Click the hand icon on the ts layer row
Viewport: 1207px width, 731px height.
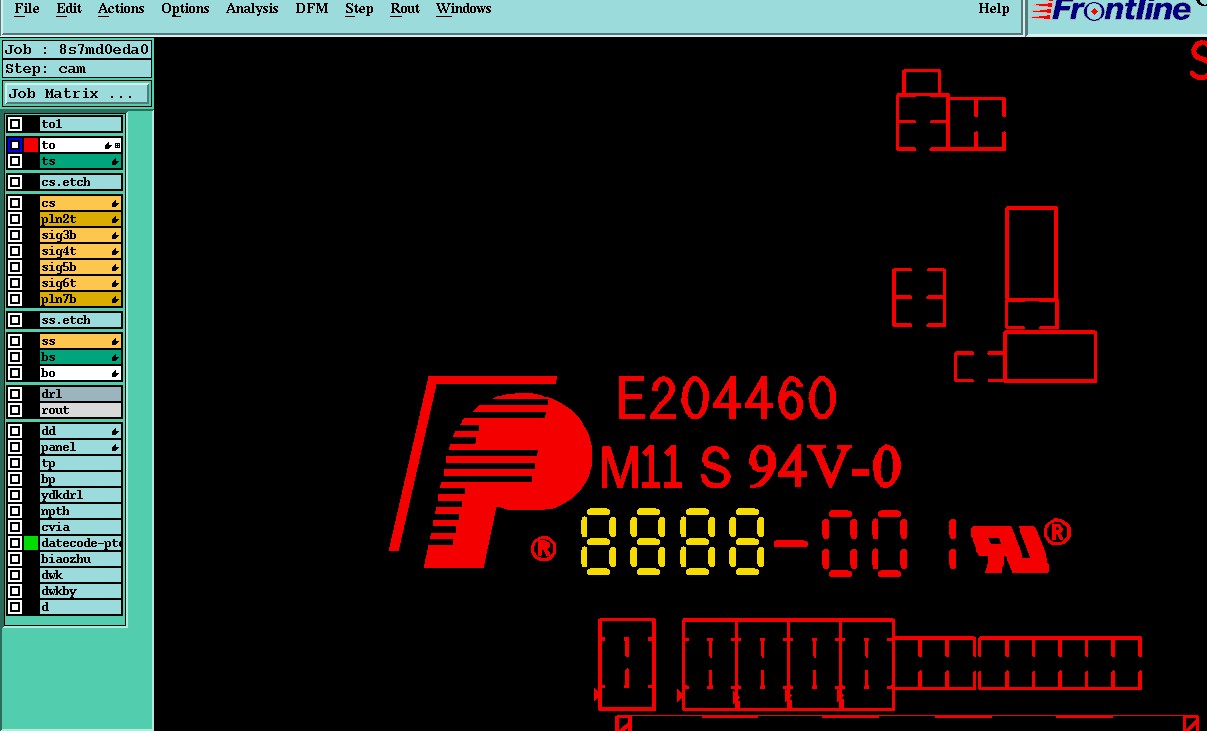pos(115,162)
